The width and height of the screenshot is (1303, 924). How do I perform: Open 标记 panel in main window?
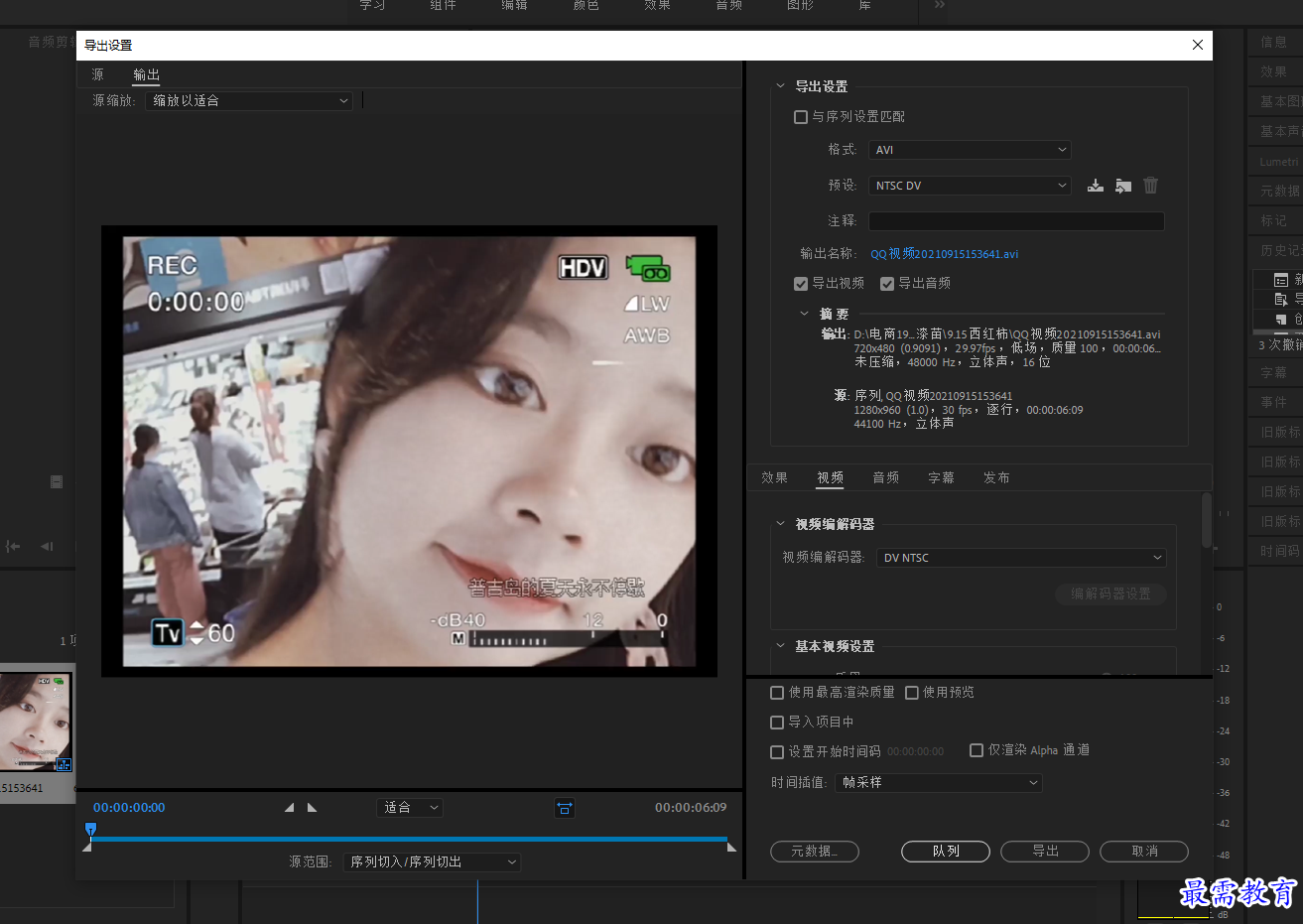1274,220
